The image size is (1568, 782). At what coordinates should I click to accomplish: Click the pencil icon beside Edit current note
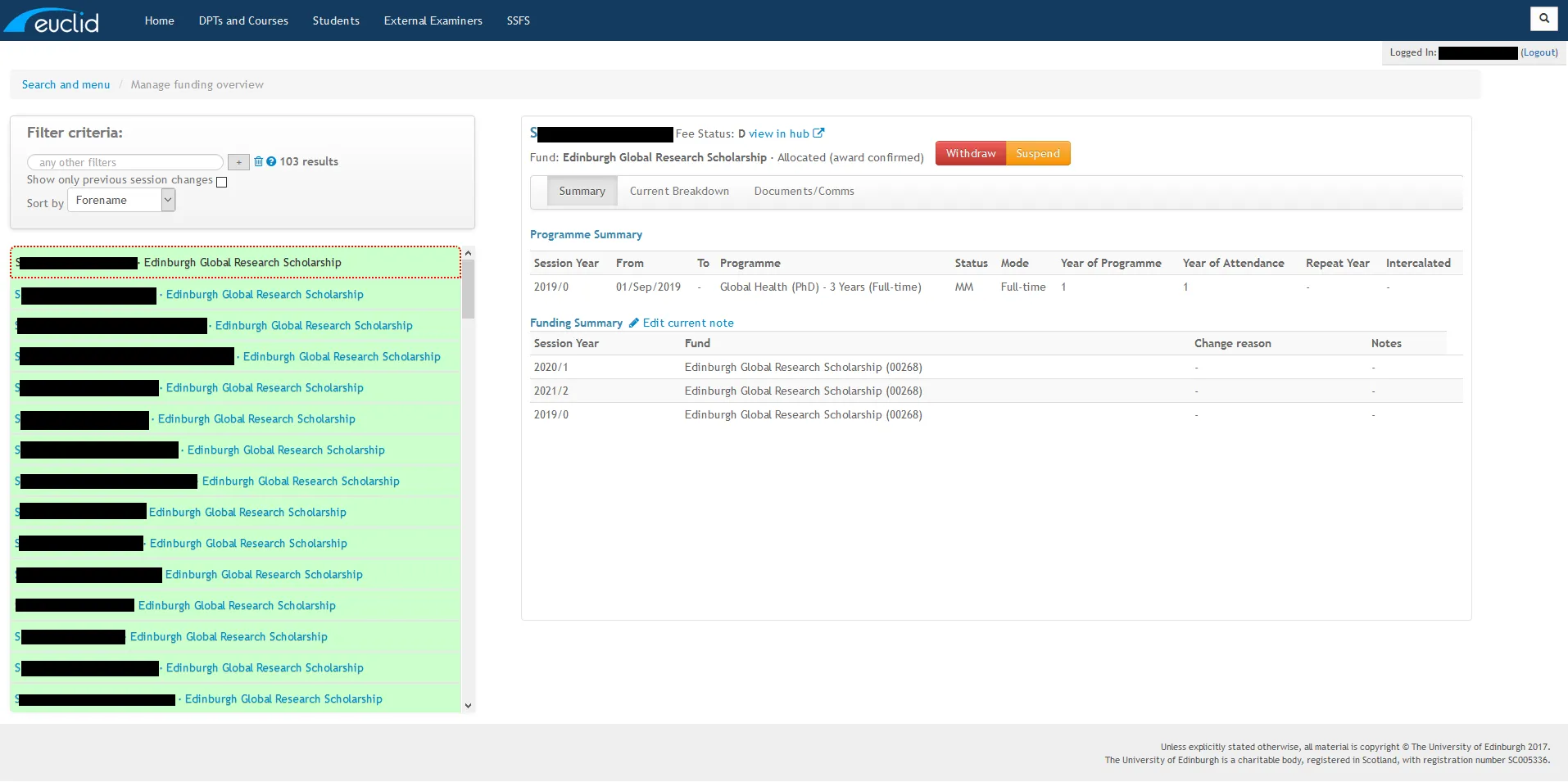point(632,323)
